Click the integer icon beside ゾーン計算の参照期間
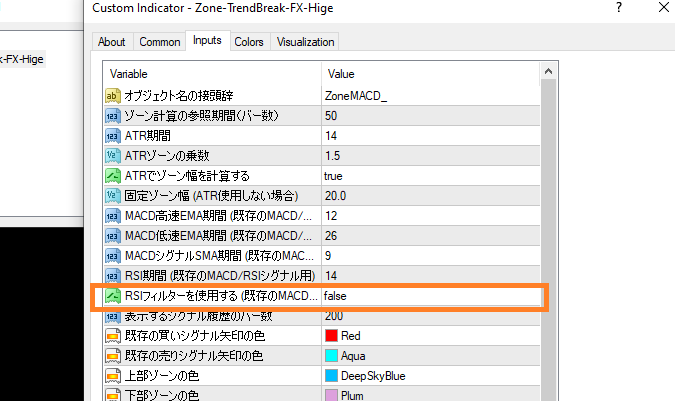675x401 pixels. [113, 116]
